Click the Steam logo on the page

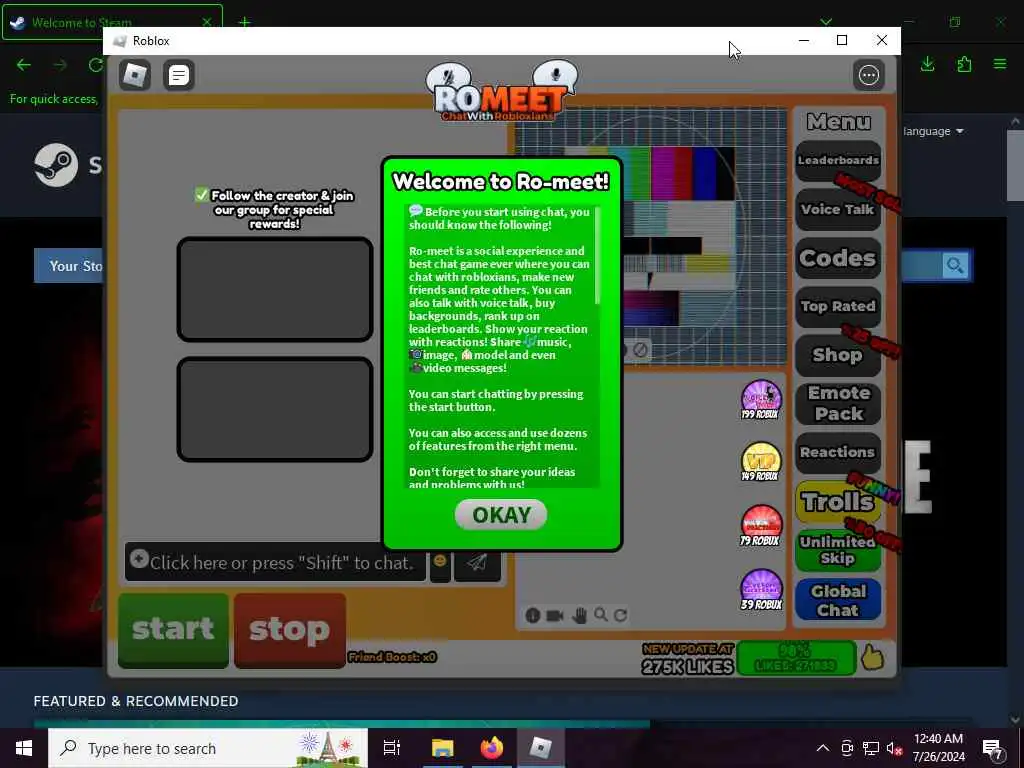(56, 165)
